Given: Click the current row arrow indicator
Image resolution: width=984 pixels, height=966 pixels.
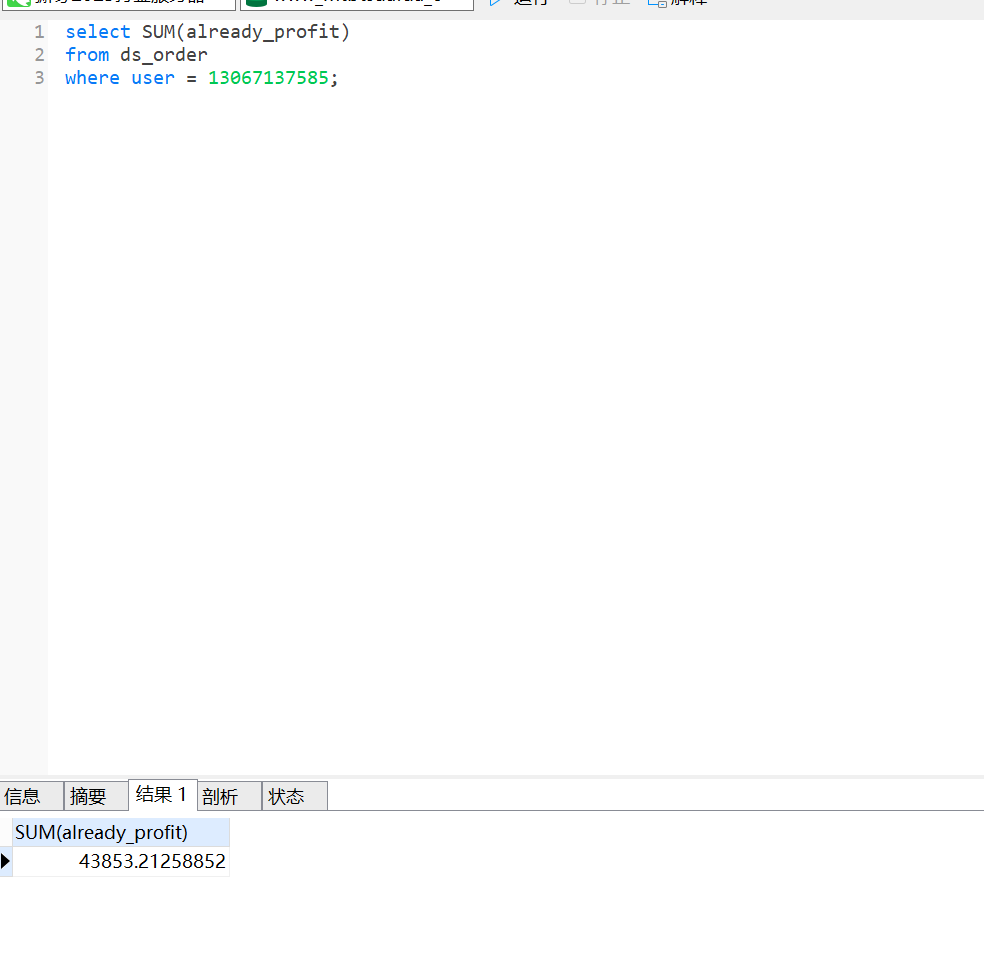Looking at the screenshot, I should (6, 861).
